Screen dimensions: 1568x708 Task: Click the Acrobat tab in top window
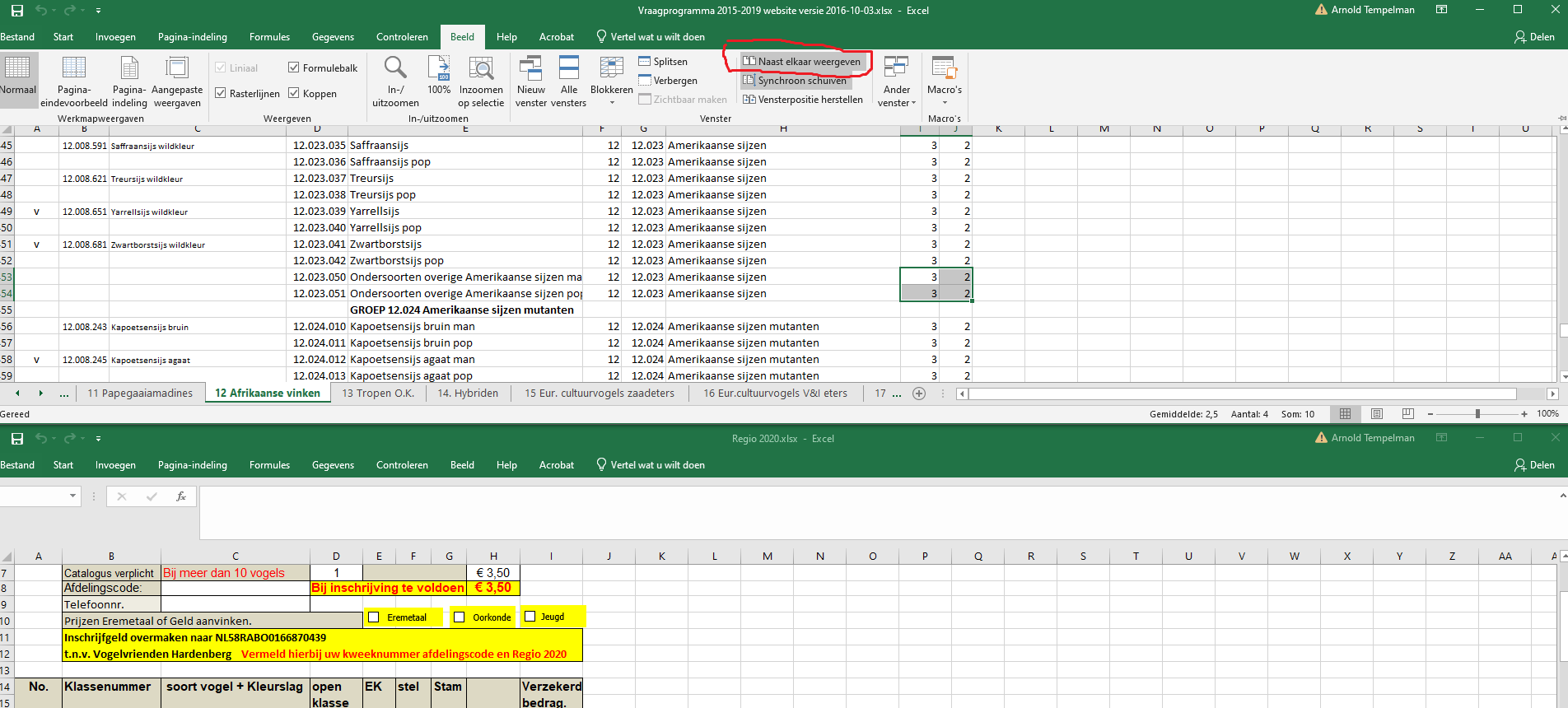pos(557,37)
